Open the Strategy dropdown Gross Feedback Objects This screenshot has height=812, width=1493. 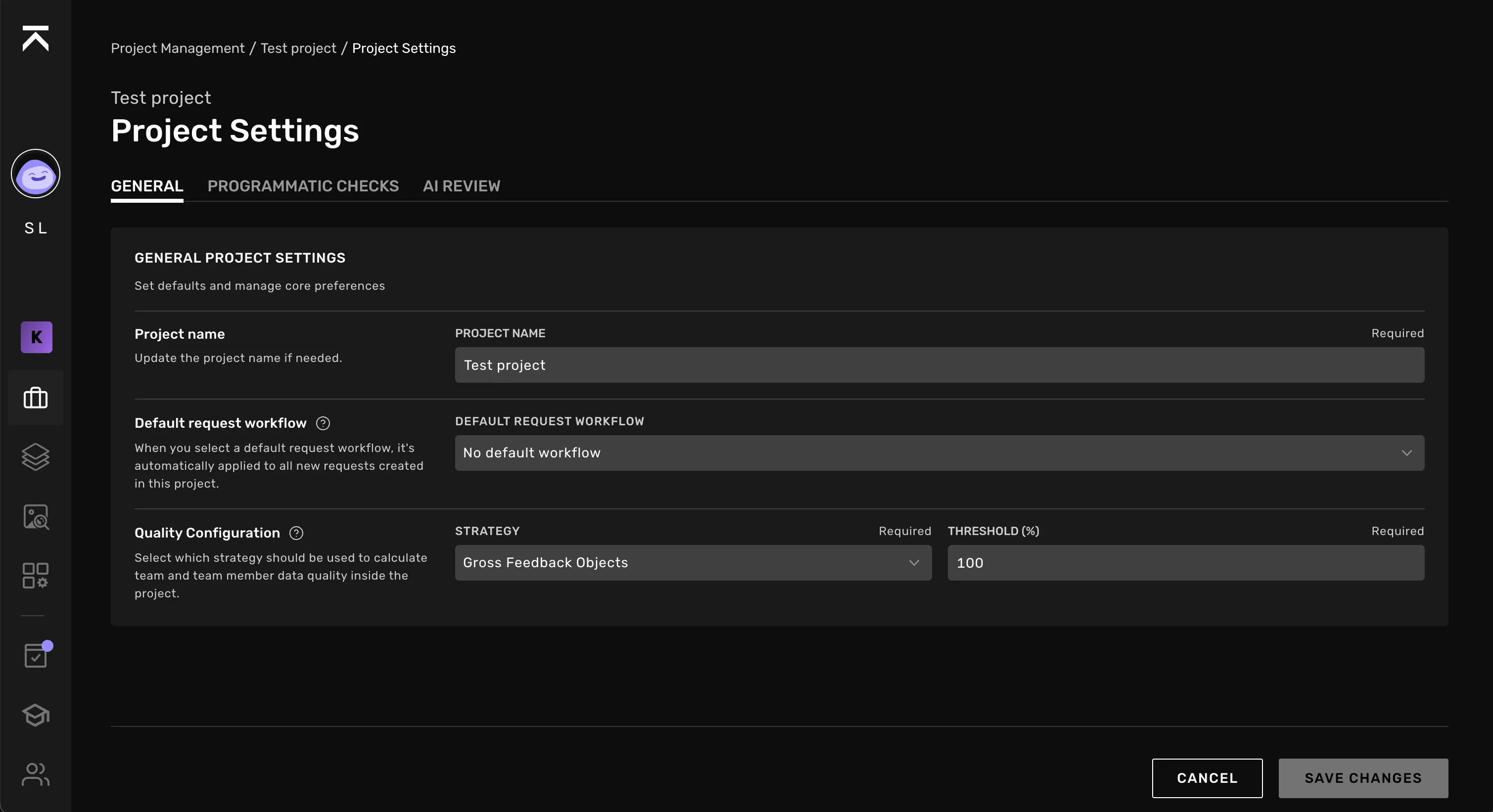[x=693, y=563]
